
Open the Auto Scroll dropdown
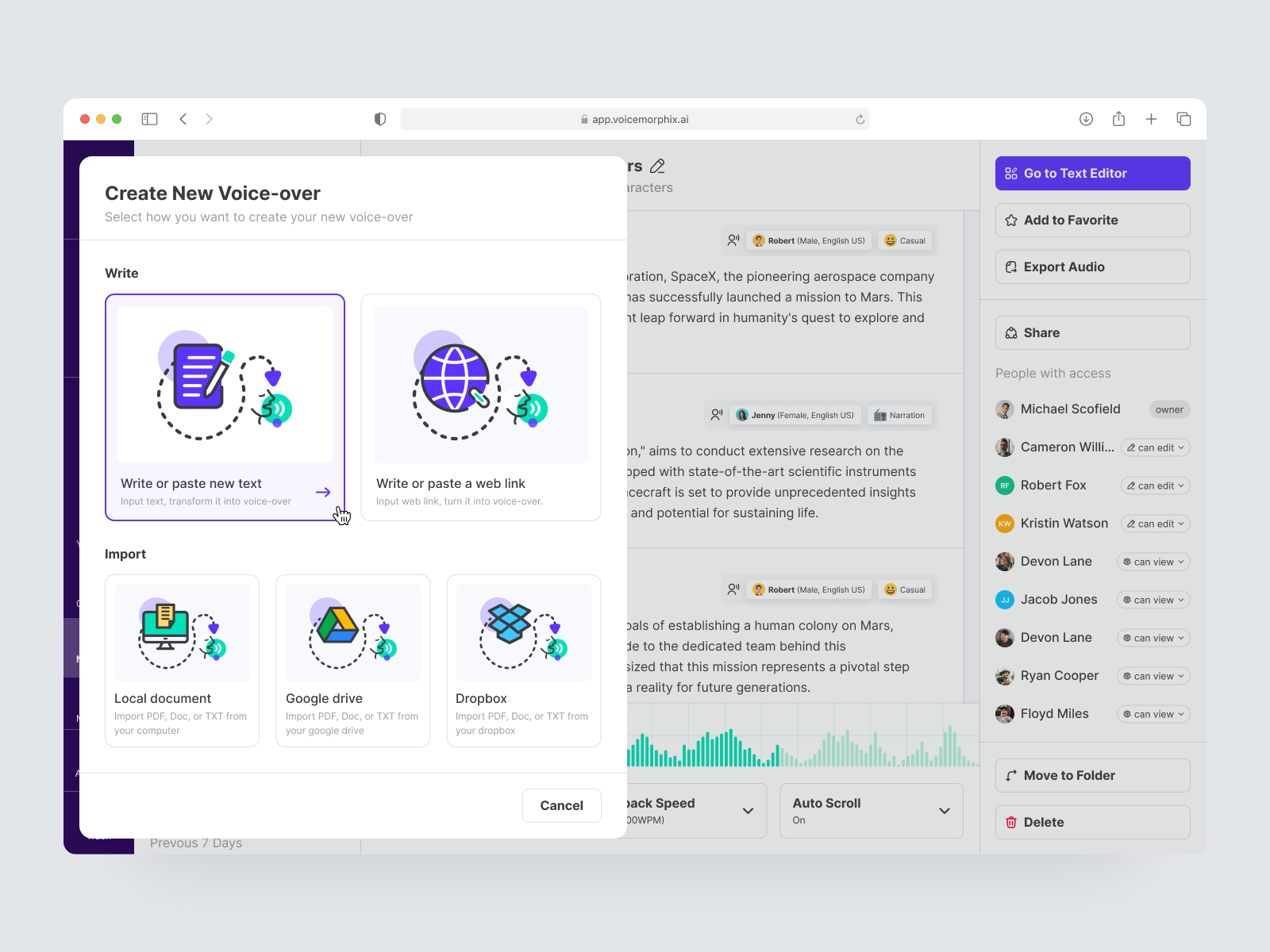pyautogui.click(x=944, y=811)
